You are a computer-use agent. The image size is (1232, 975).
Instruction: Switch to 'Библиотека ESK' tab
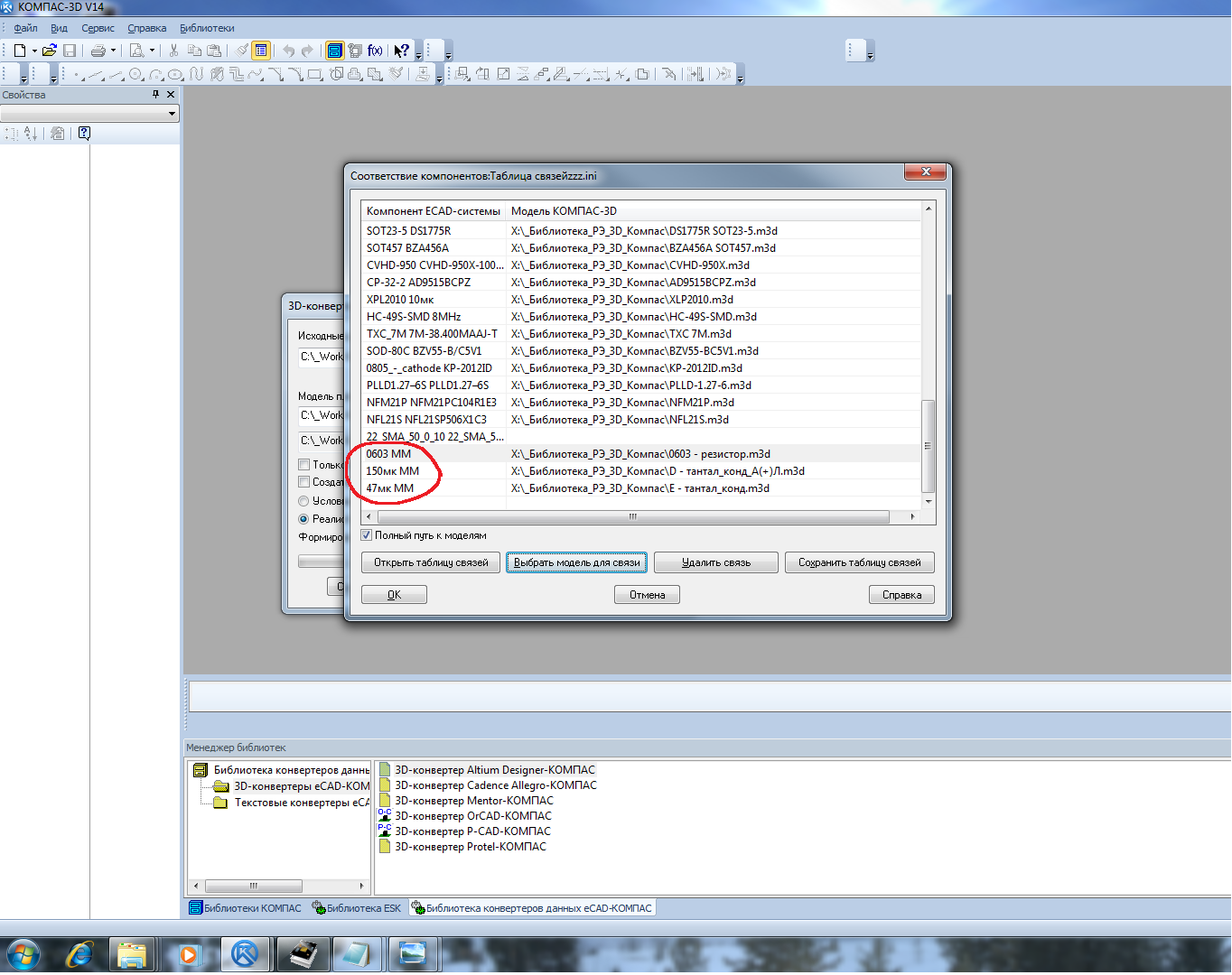(357, 908)
